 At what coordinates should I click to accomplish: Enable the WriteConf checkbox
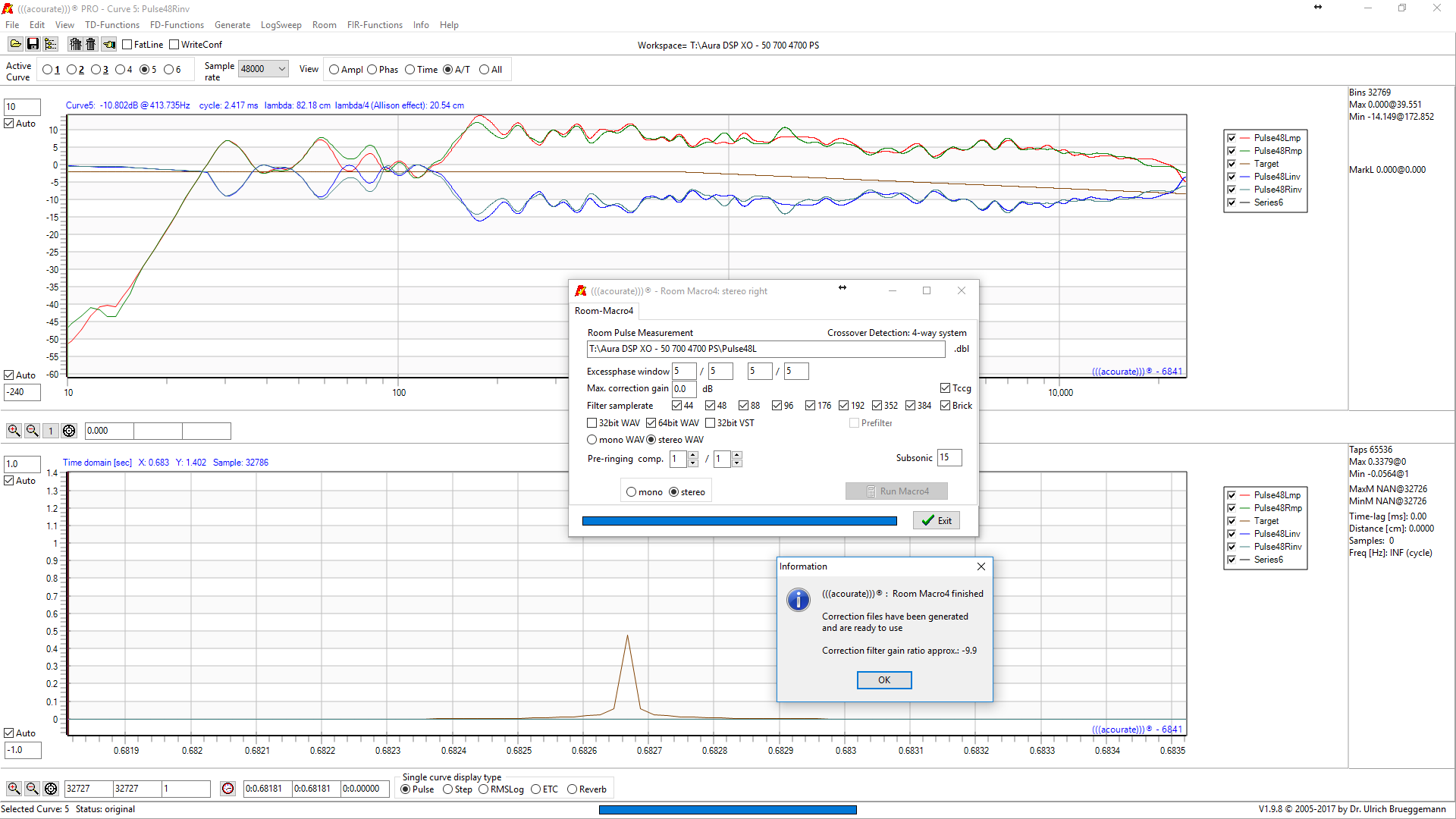coord(174,45)
